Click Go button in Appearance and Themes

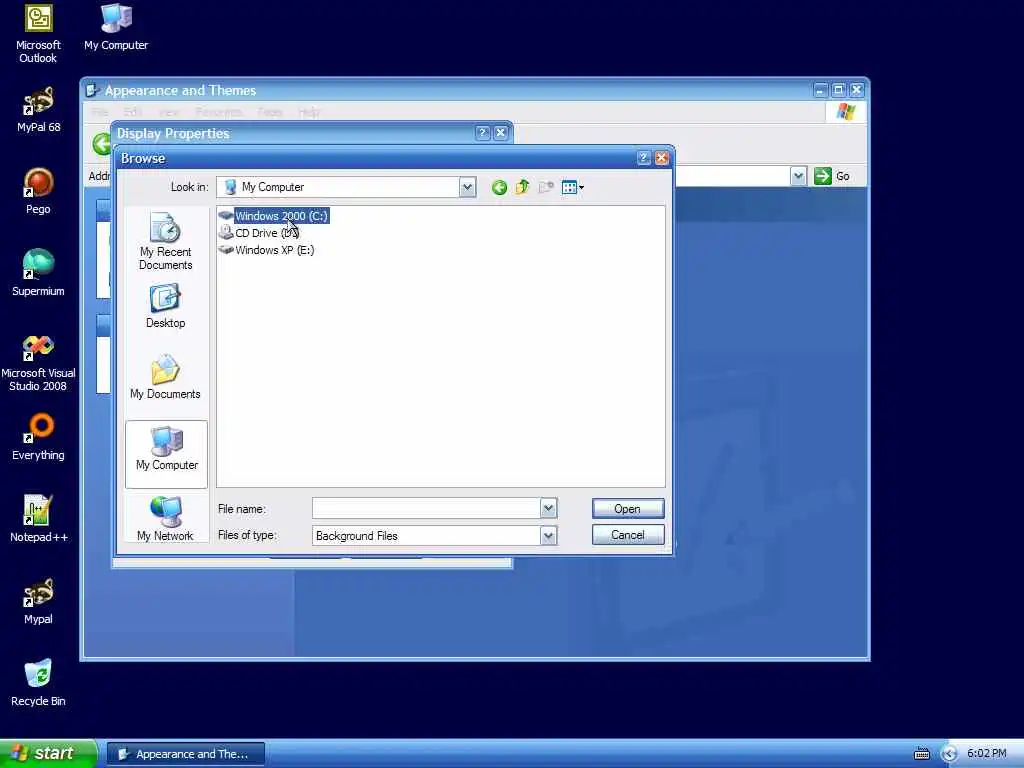pyautogui.click(x=832, y=176)
